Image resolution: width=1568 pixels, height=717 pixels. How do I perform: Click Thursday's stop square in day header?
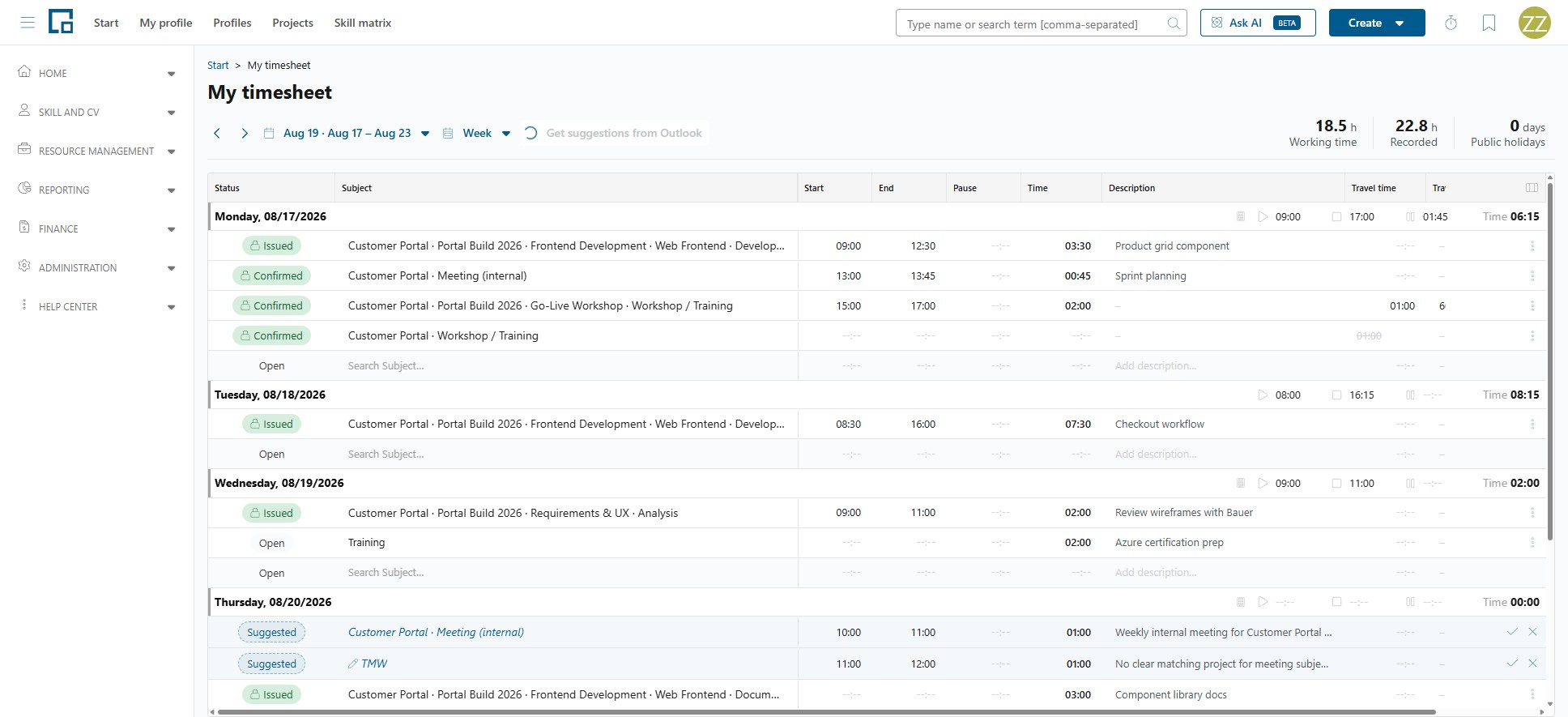pyautogui.click(x=1336, y=602)
